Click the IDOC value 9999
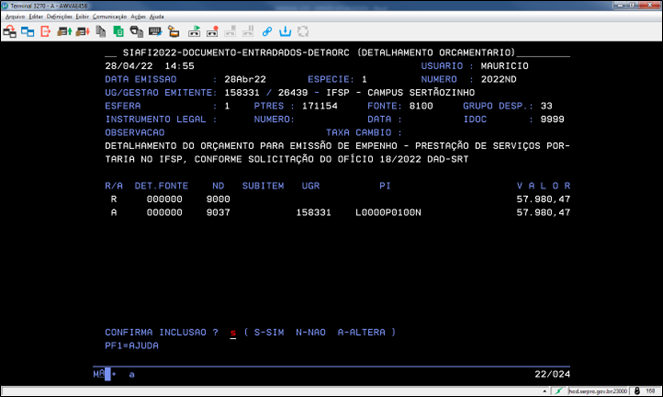Image resolution: width=663 pixels, height=397 pixels. 552,119
